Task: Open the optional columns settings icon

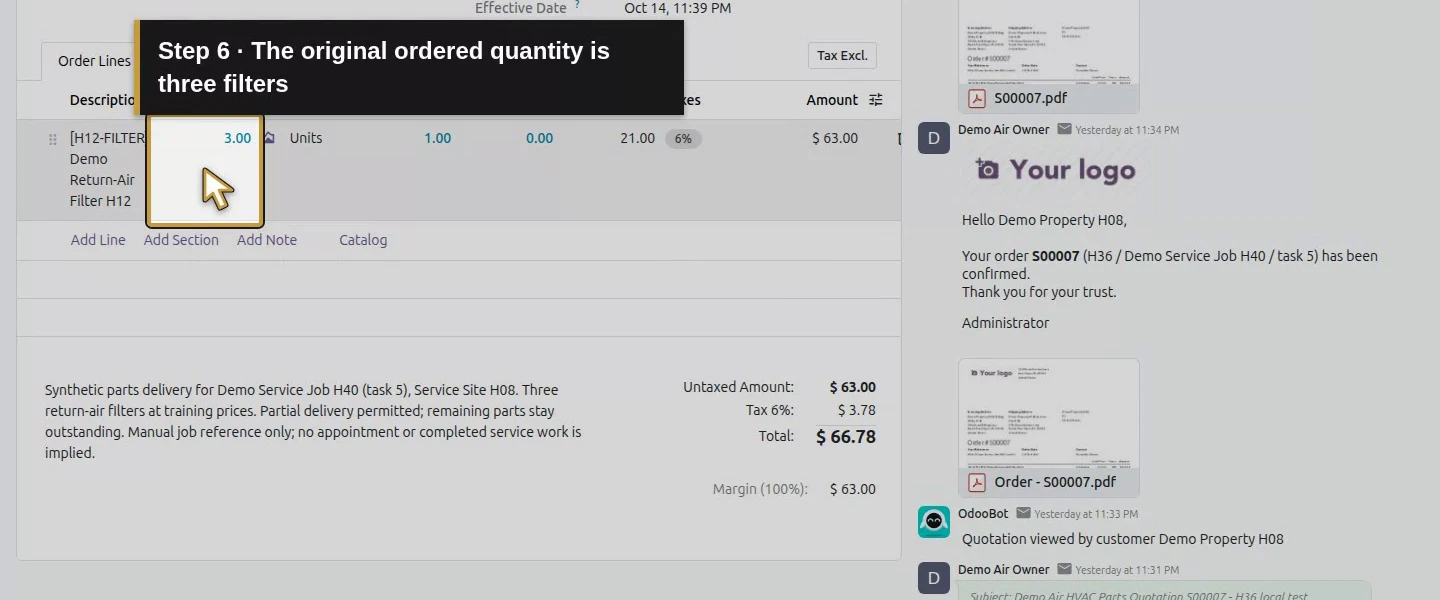Action: coord(876,100)
